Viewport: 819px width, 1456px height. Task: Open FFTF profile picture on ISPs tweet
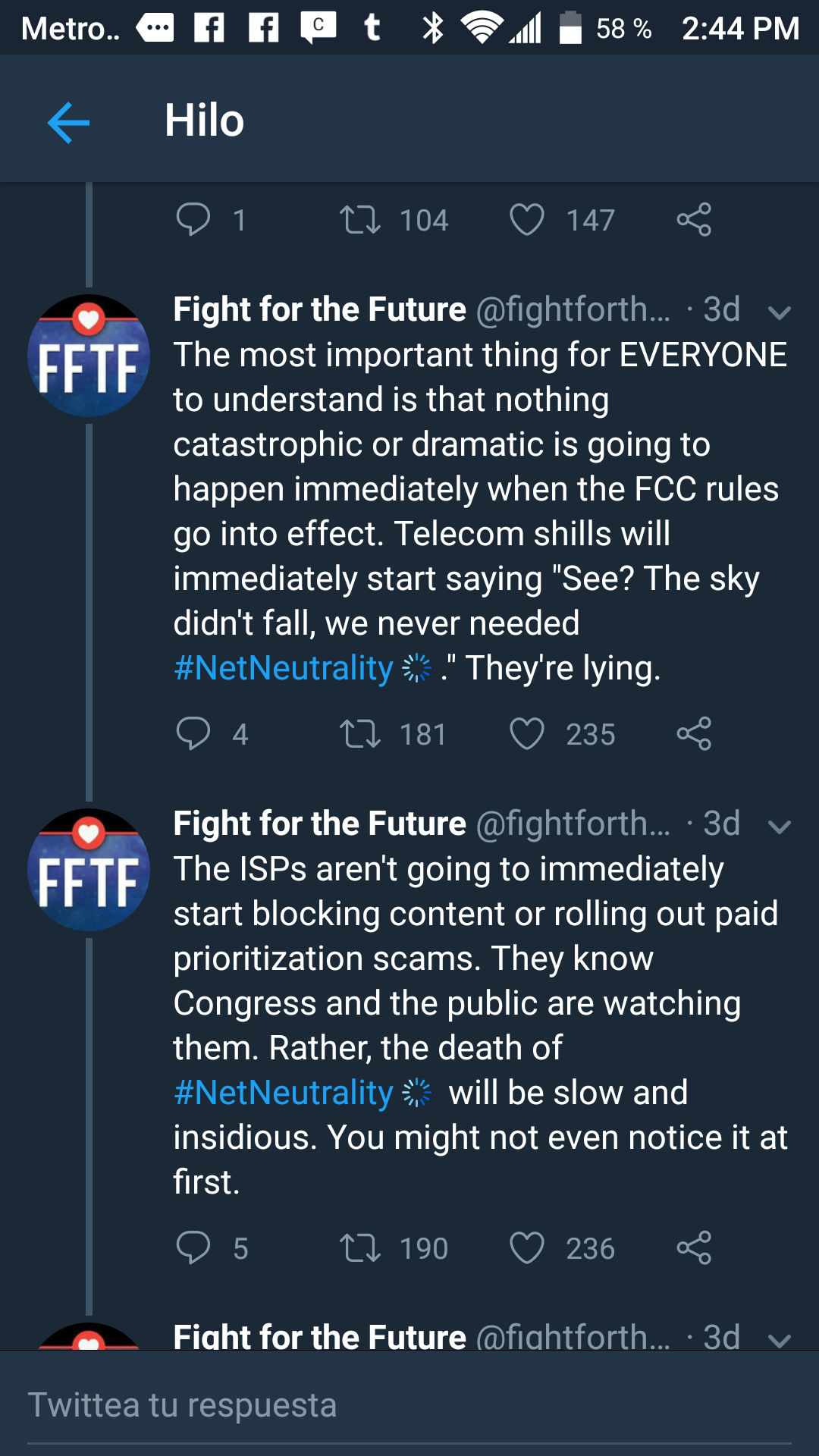89,870
